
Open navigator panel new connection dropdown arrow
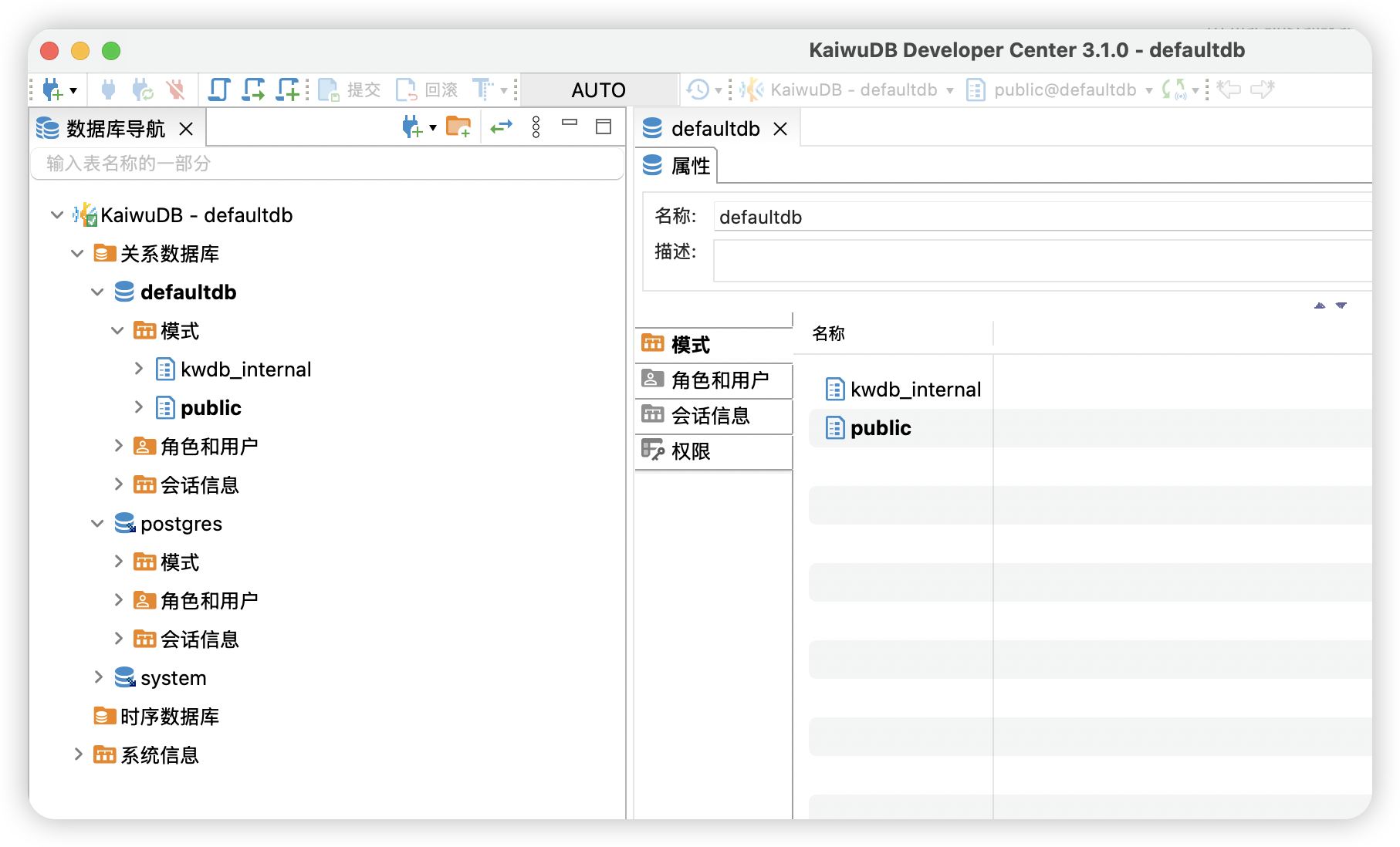click(433, 128)
